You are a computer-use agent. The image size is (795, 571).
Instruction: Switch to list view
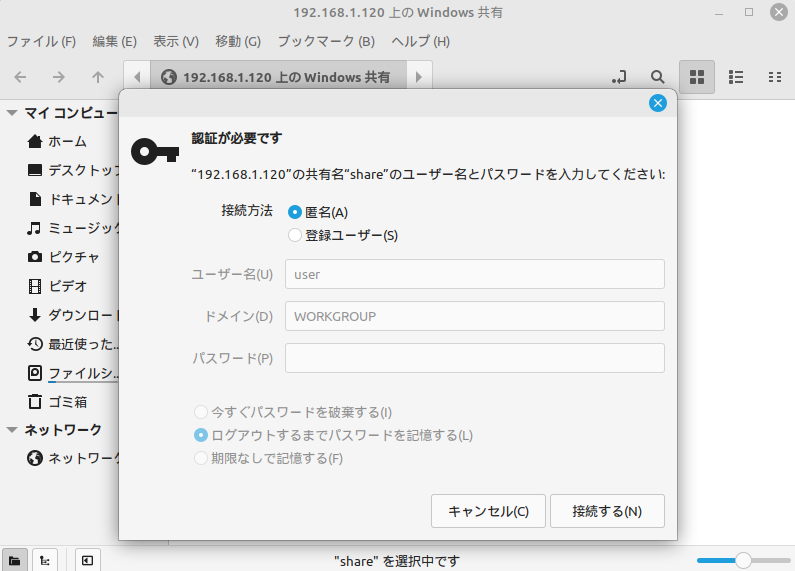point(736,77)
